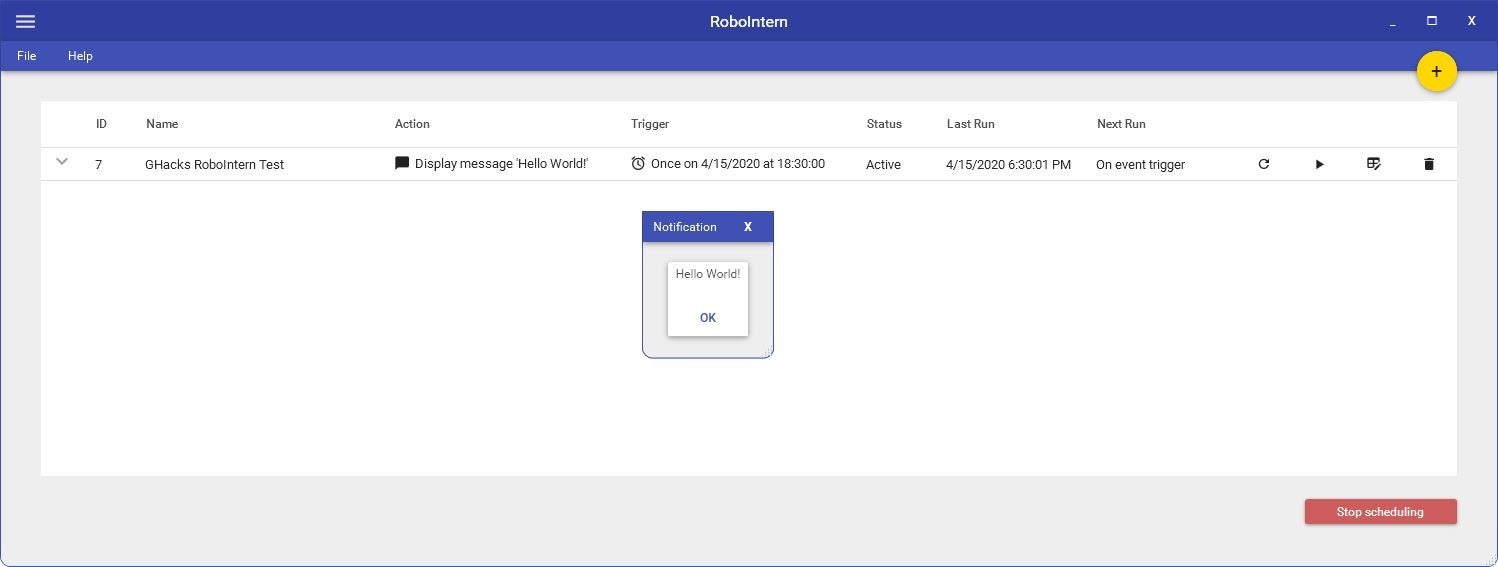Click the yellow add task plus button

click(1436, 71)
